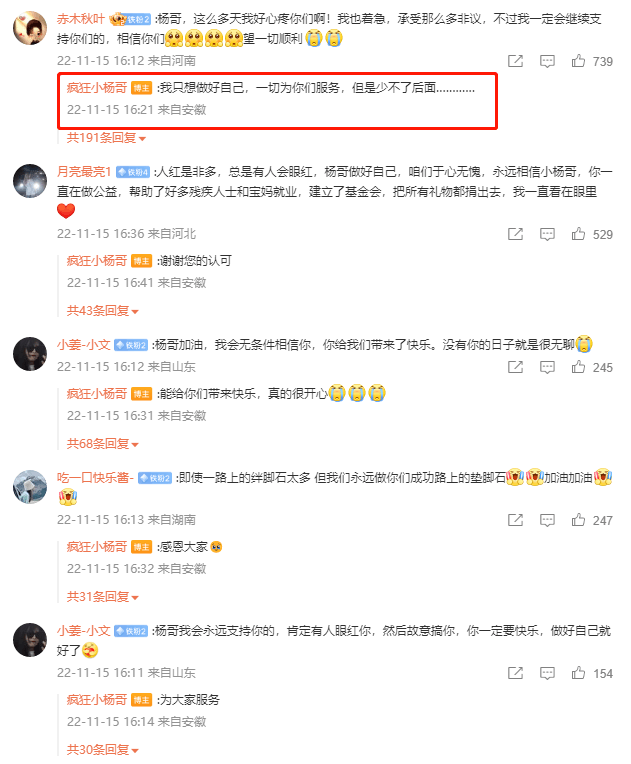Click the reply icon on 吃一口快乐酱-'s comment
This screenshot has height=764, width=631.
547,520
